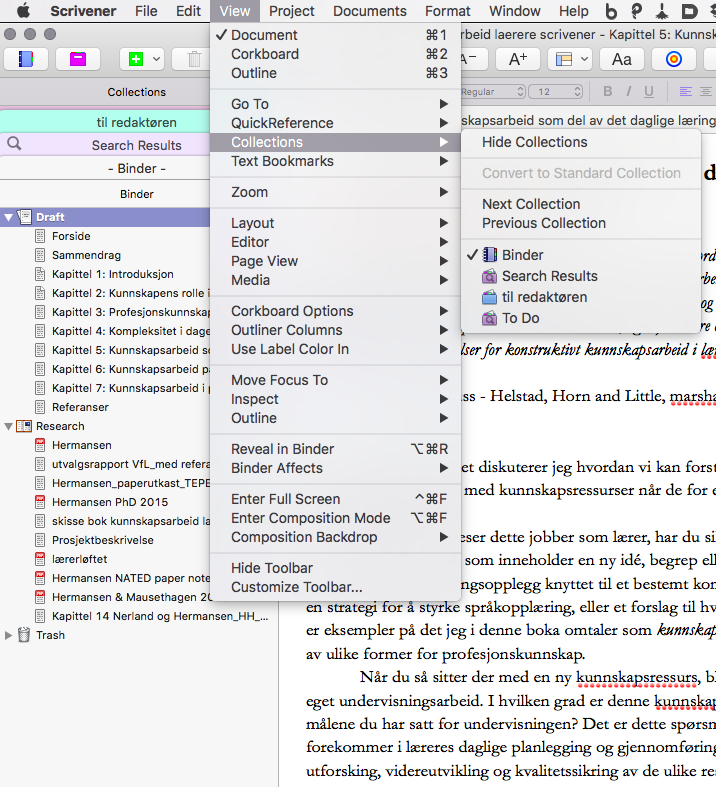Collapse the Research folder

point(8,426)
